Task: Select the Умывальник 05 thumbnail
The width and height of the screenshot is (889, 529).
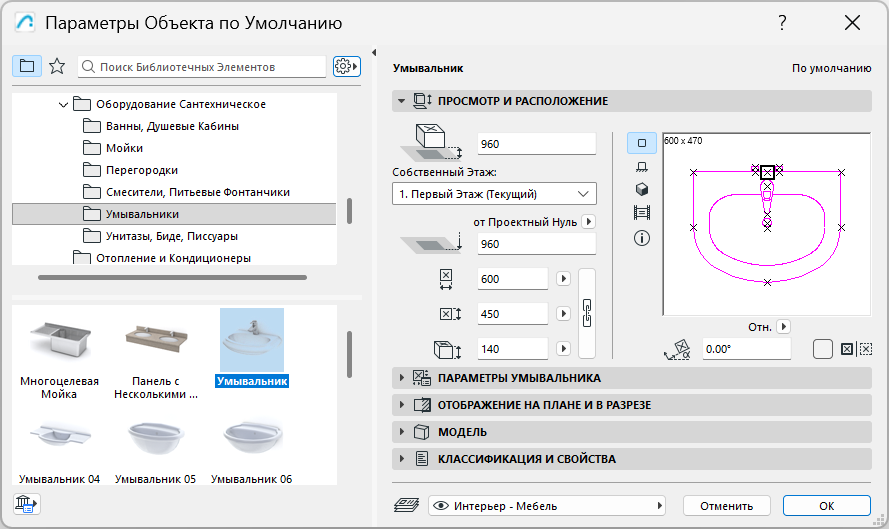Action: pyautogui.click(x=155, y=452)
